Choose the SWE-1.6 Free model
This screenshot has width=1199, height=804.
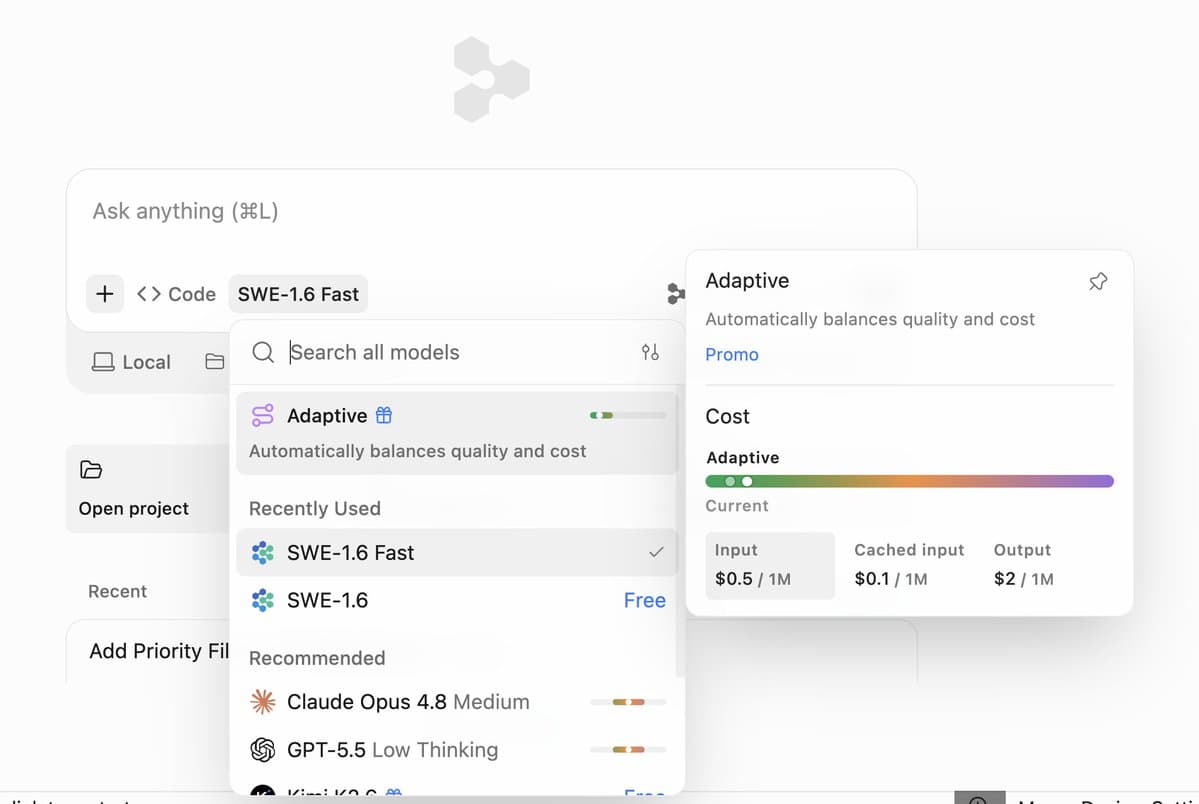457,601
